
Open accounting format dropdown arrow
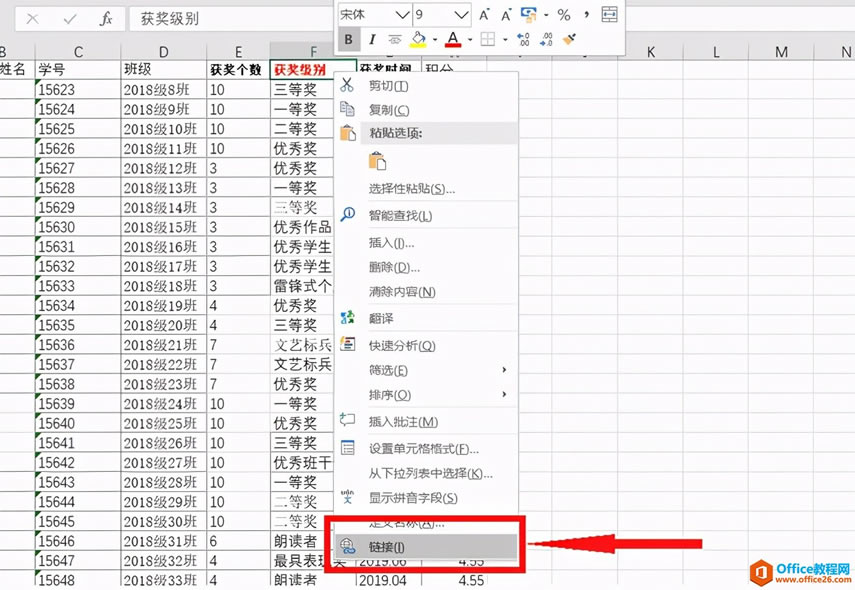tap(546, 15)
